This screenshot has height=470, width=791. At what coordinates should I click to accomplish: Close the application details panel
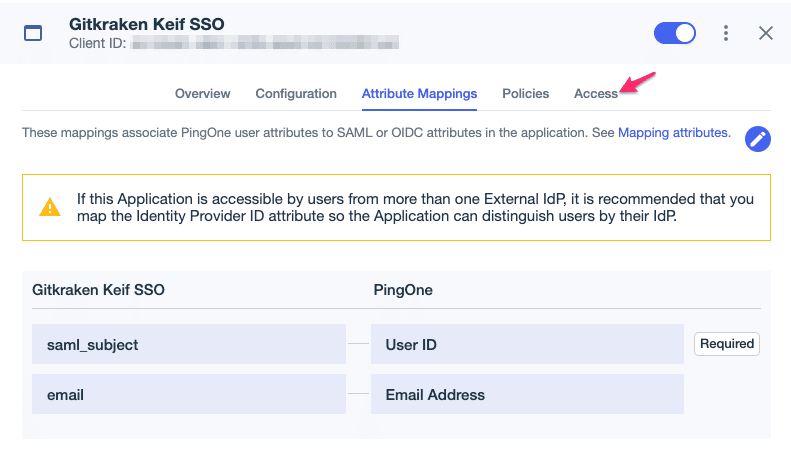pos(765,33)
